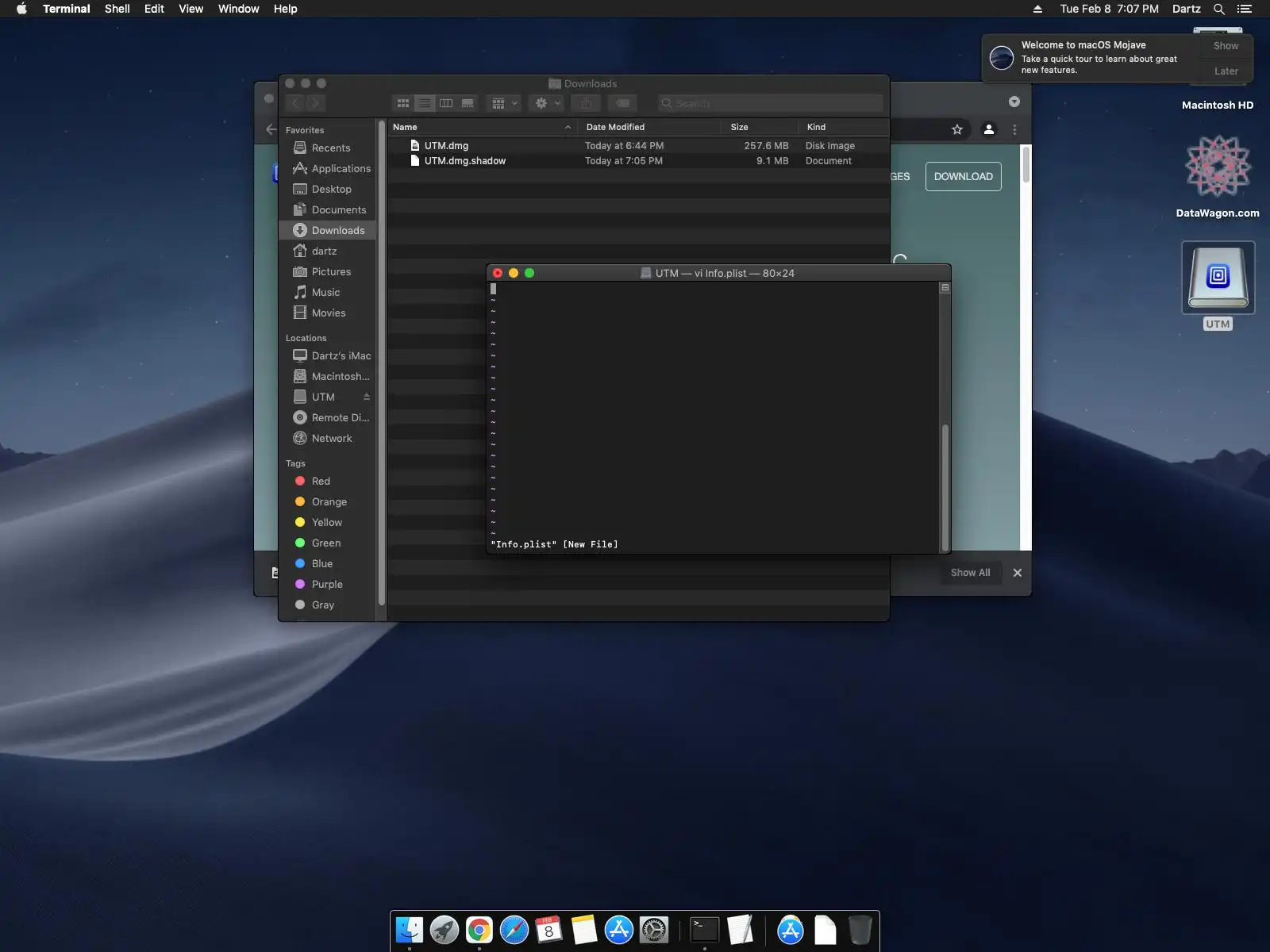Screen dimensions: 1270x952
Task: Switch Finder to gallery view
Action: [x=468, y=103]
